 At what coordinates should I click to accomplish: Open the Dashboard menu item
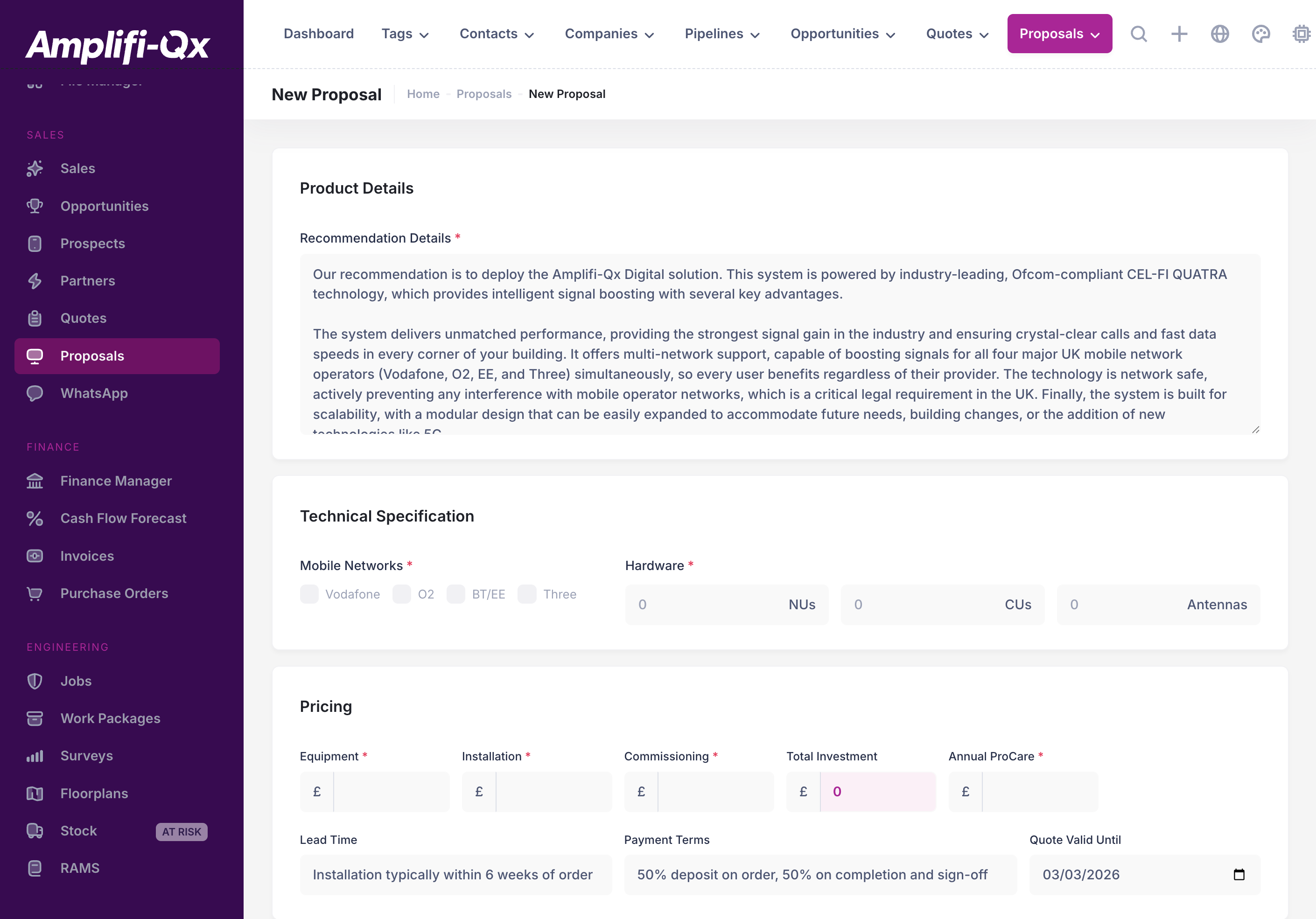(319, 34)
